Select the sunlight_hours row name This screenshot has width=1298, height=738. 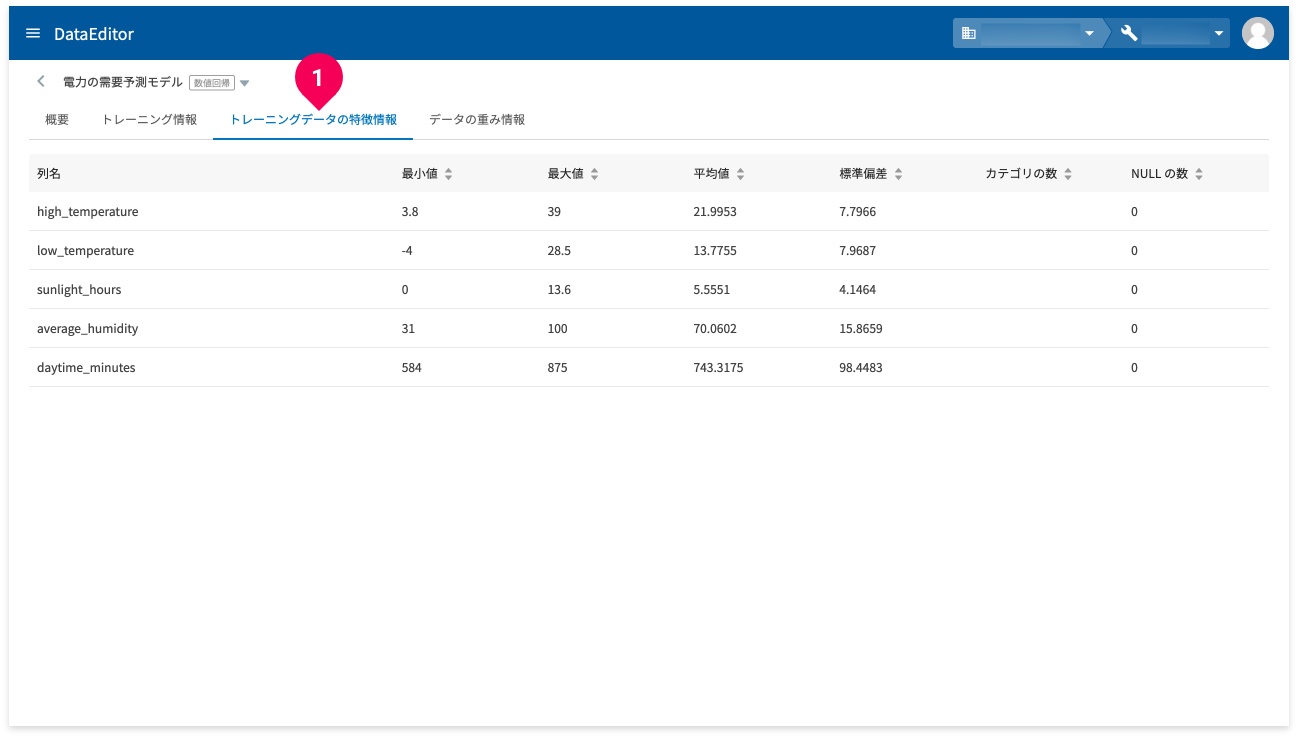[x=79, y=290]
